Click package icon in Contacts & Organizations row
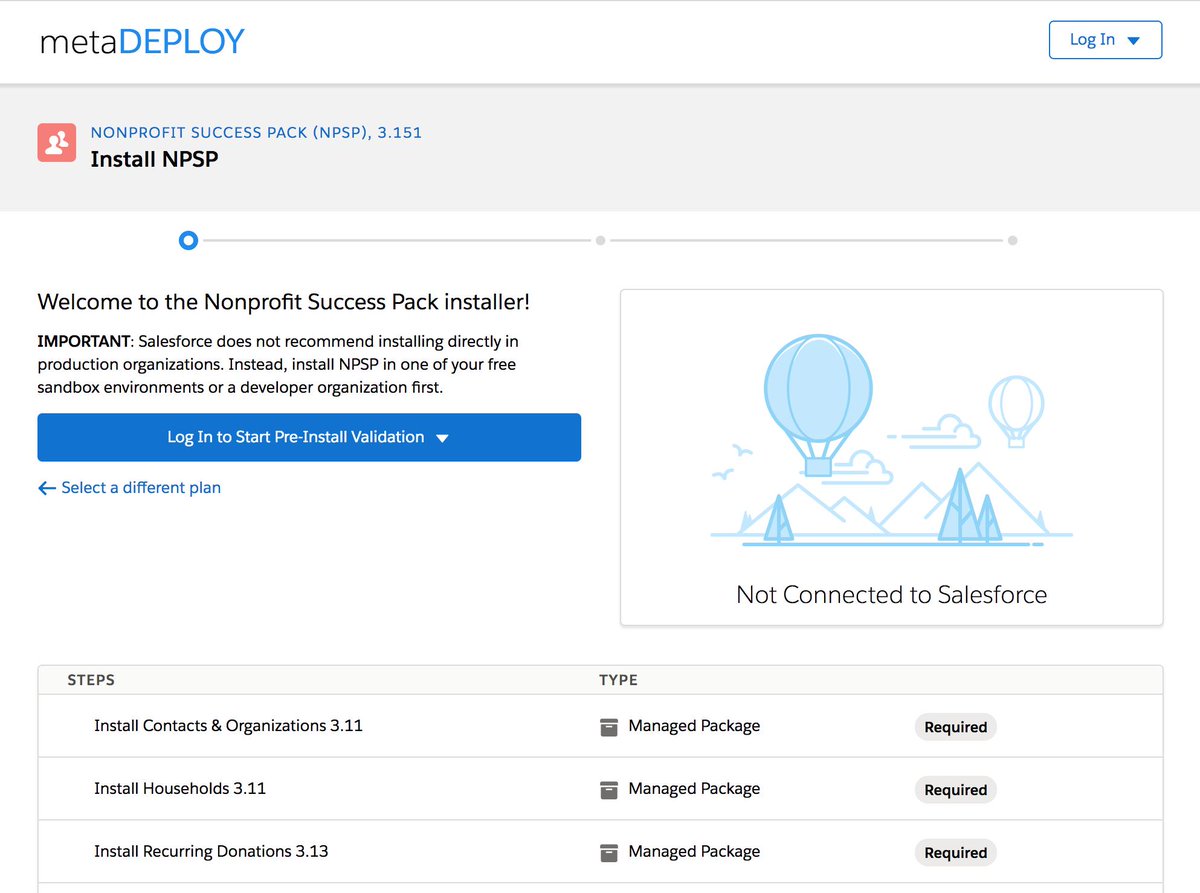This screenshot has width=1200, height=893. pos(608,727)
